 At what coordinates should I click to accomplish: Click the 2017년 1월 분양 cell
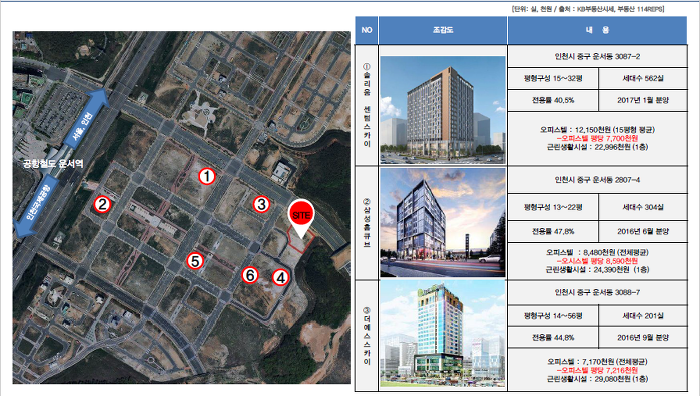[643, 100]
